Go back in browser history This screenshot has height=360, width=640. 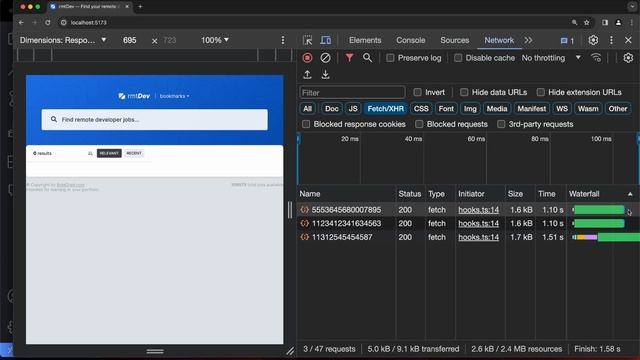pos(21,22)
